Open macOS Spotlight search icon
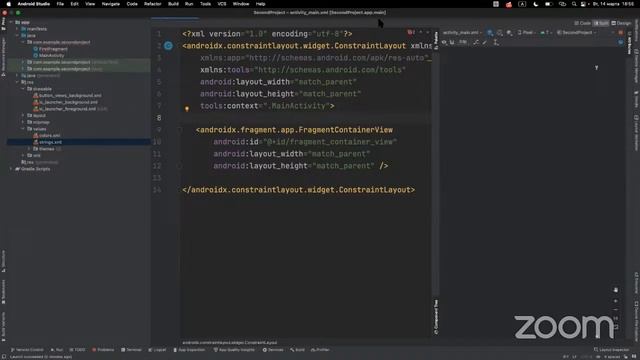 [x=574, y=4]
